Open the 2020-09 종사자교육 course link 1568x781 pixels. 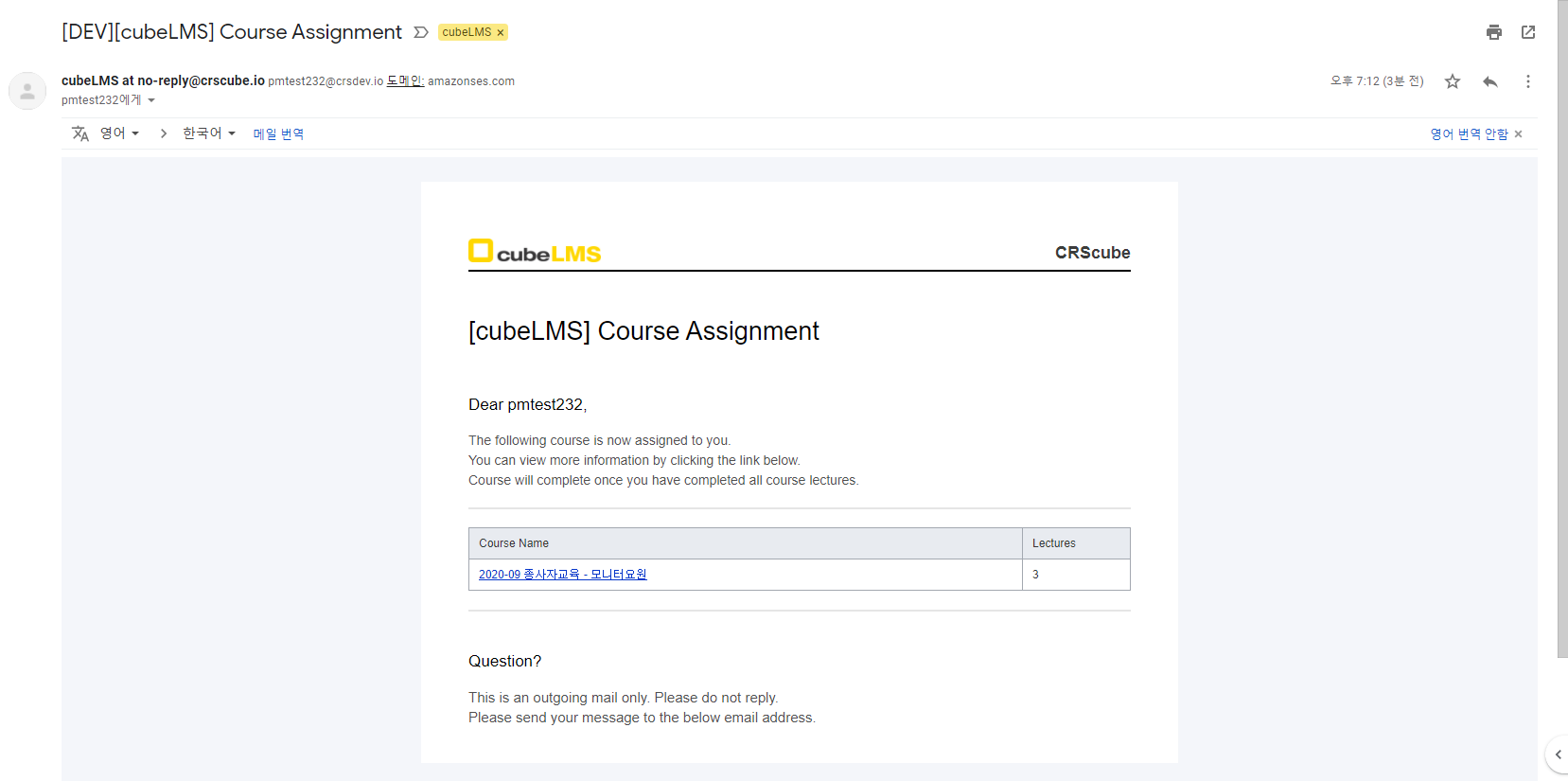(562, 575)
